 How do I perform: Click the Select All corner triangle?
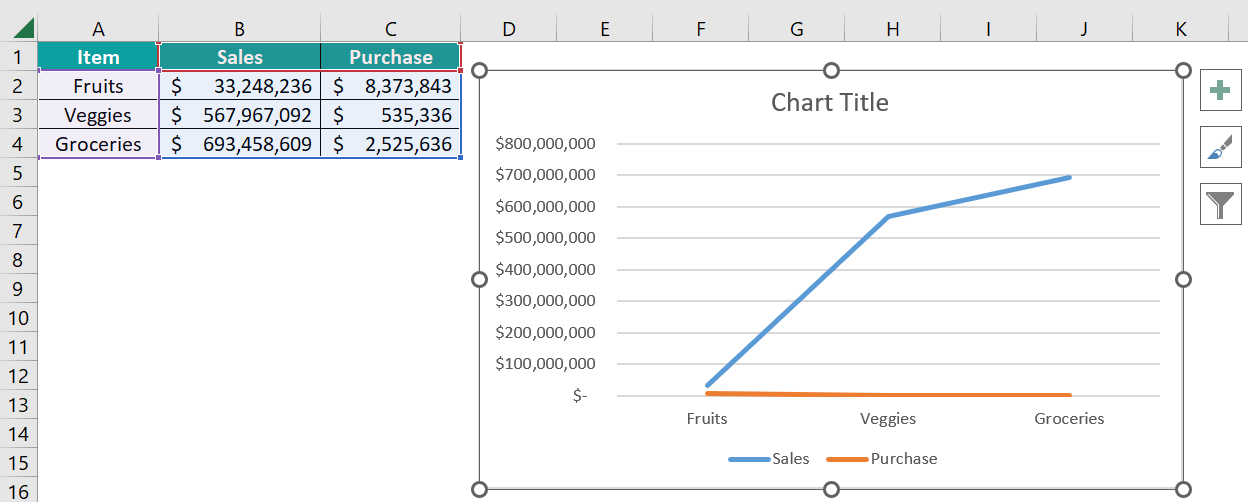coord(19,29)
